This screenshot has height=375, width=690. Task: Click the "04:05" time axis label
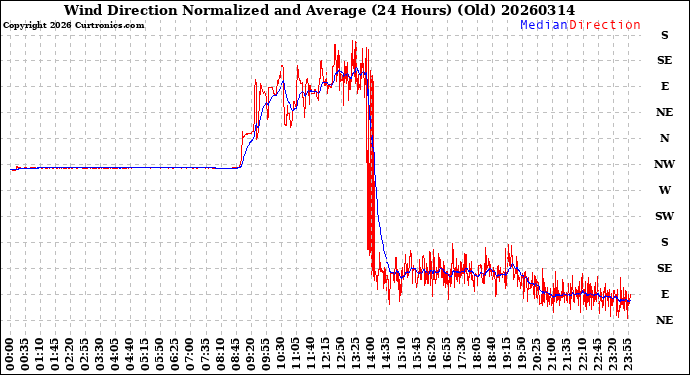[x=115, y=355]
